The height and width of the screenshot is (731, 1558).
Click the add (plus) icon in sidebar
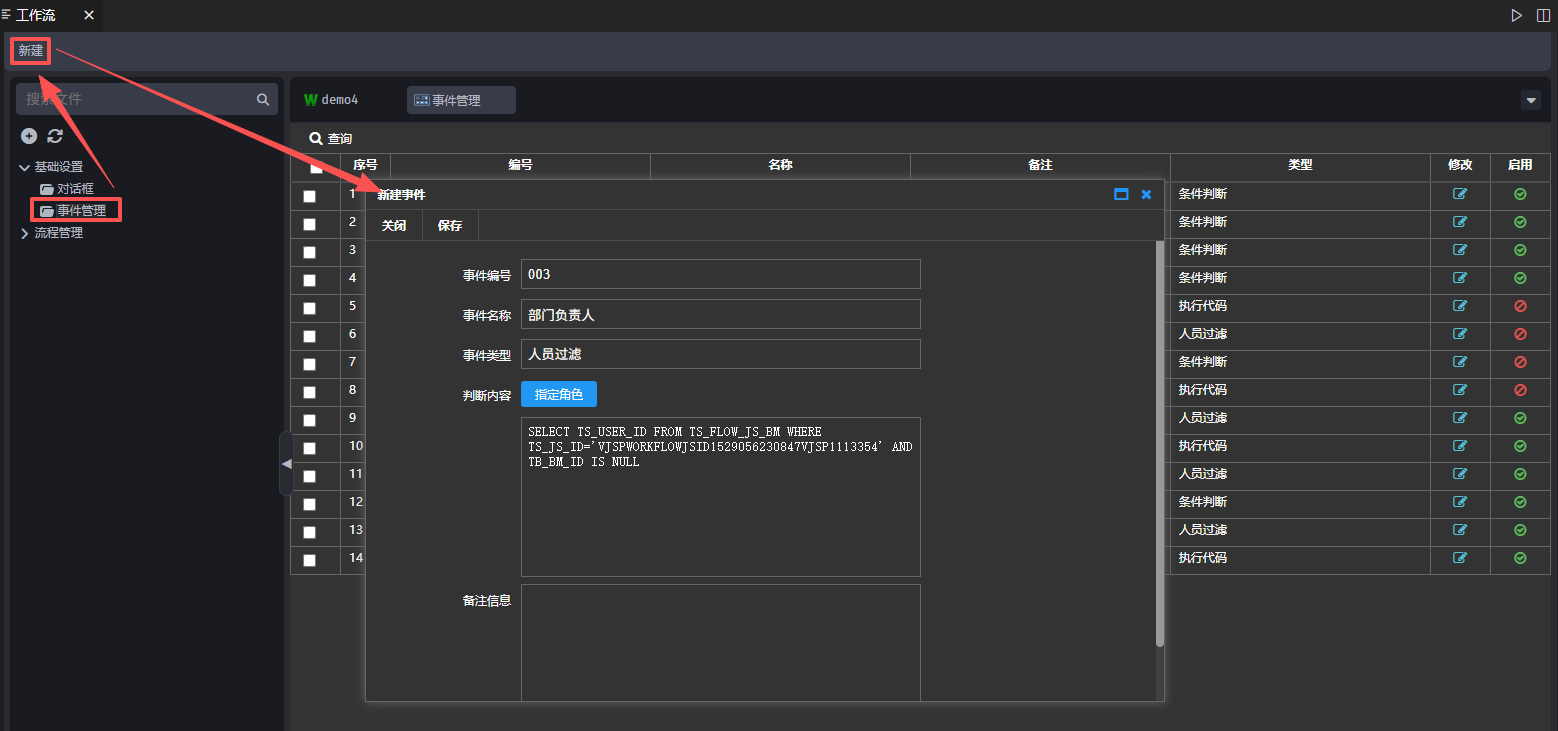(x=29, y=136)
